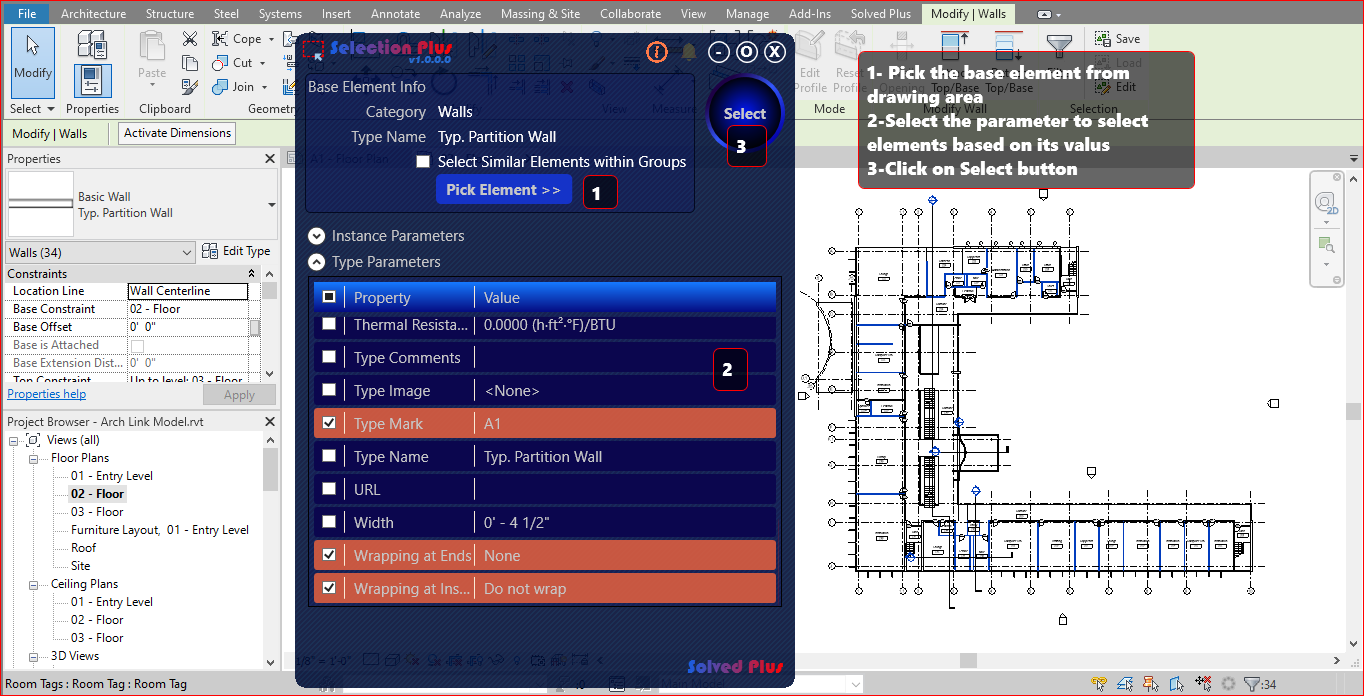Open the wall type selector dropdown
Screen dimensions: 1364x696
(271, 204)
